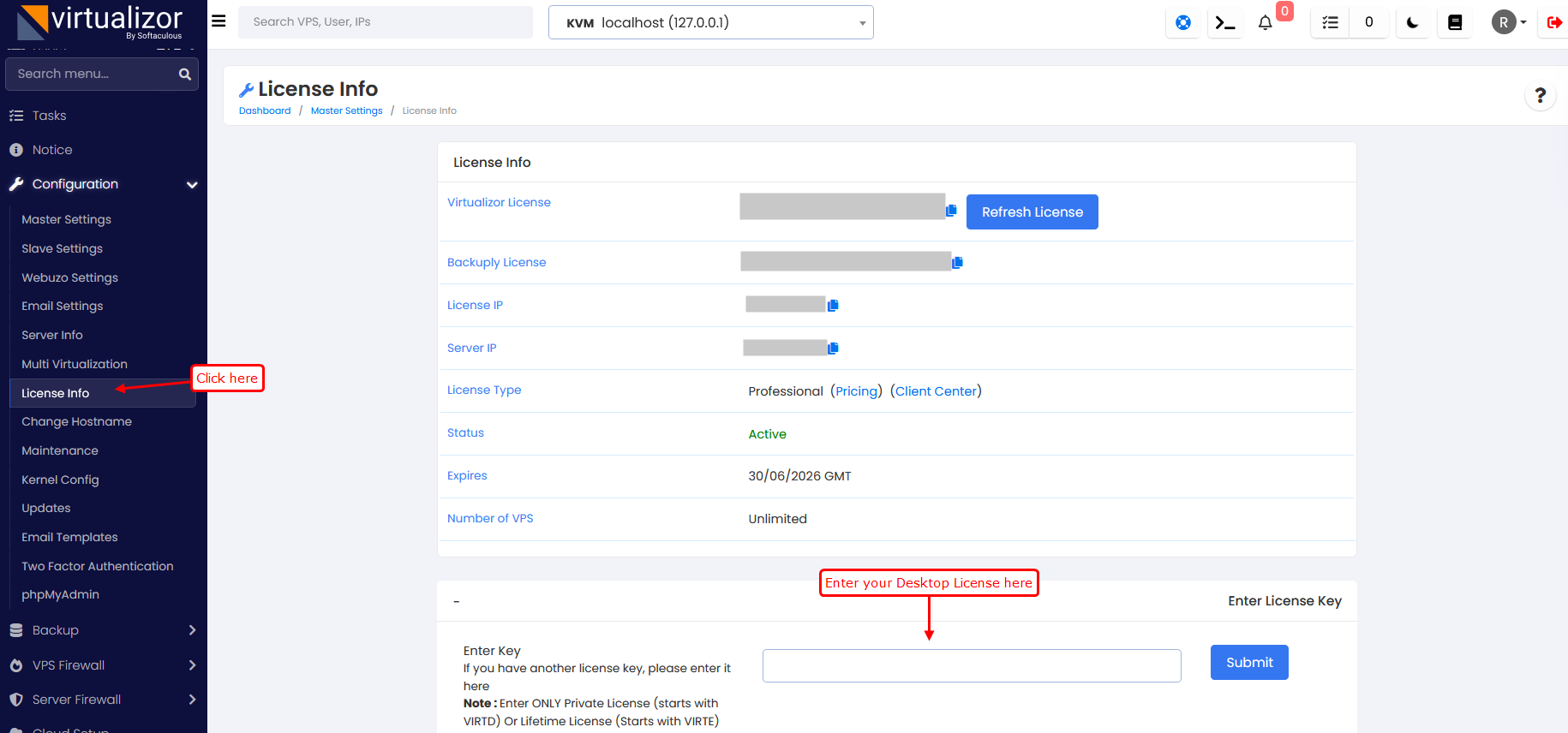The width and height of the screenshot is (1568, 733).
Task: Click the red logout icon
Action: [x=1553, y=23]
